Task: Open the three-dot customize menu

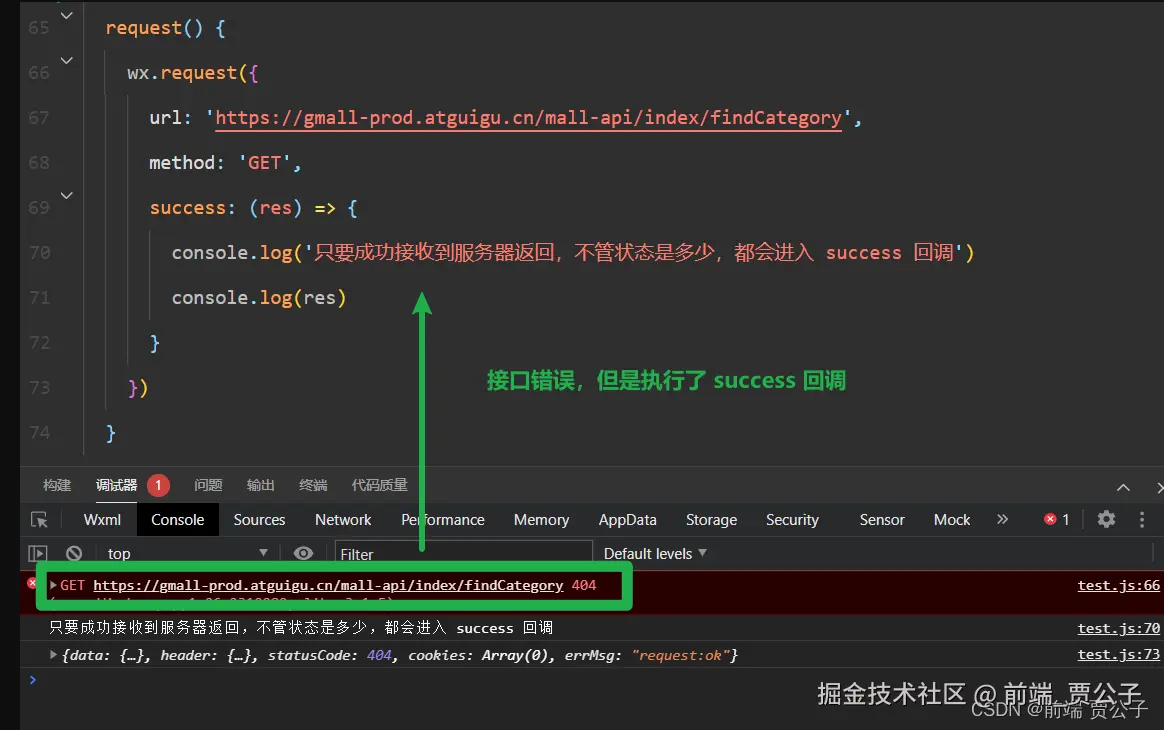Action: point(1142,519)
